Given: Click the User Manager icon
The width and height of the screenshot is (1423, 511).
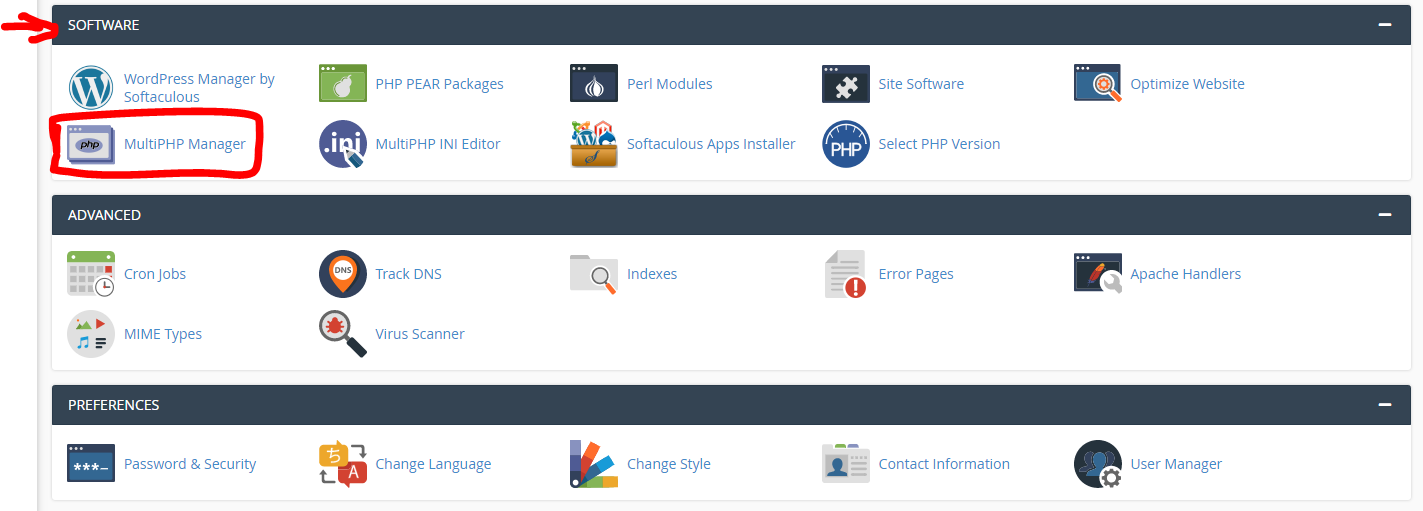Looking at the screenshot, I should click(x=1098, y=464).
